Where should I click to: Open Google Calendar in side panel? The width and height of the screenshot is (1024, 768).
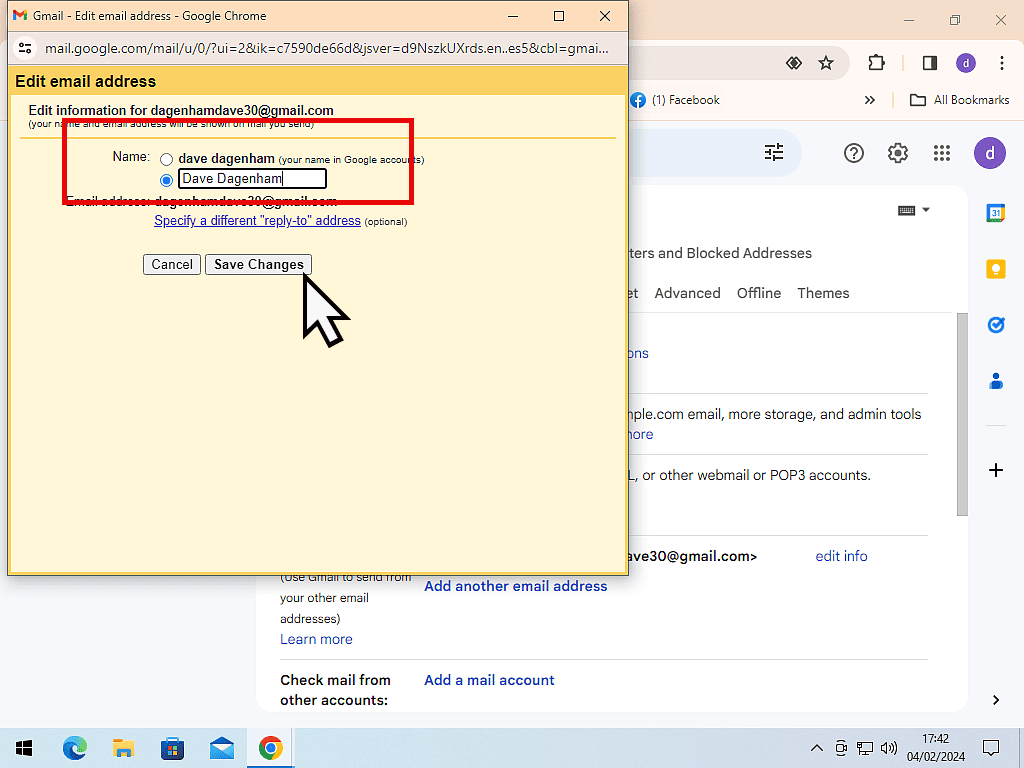995,213
